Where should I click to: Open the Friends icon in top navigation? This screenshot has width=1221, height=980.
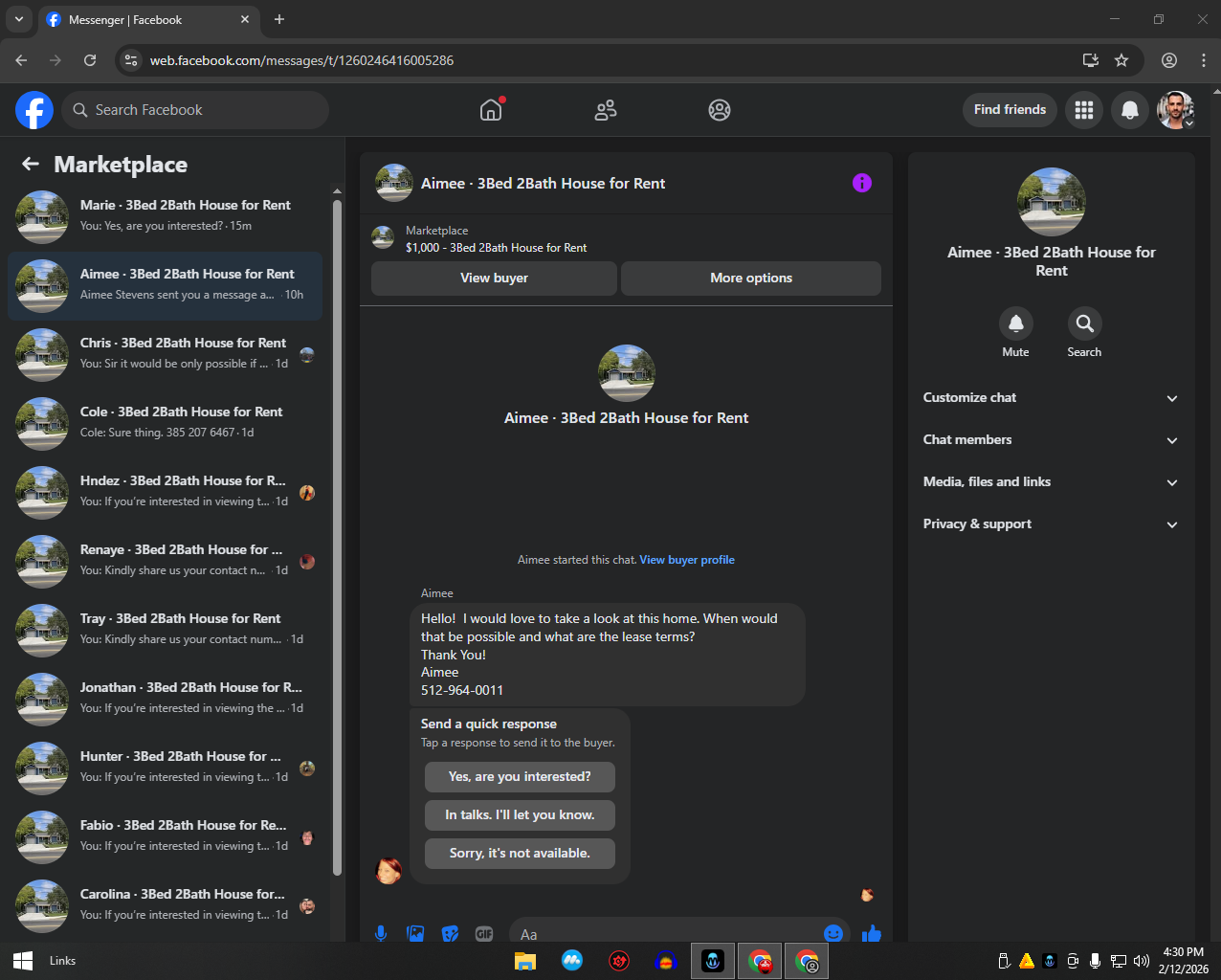coord(606,110)
